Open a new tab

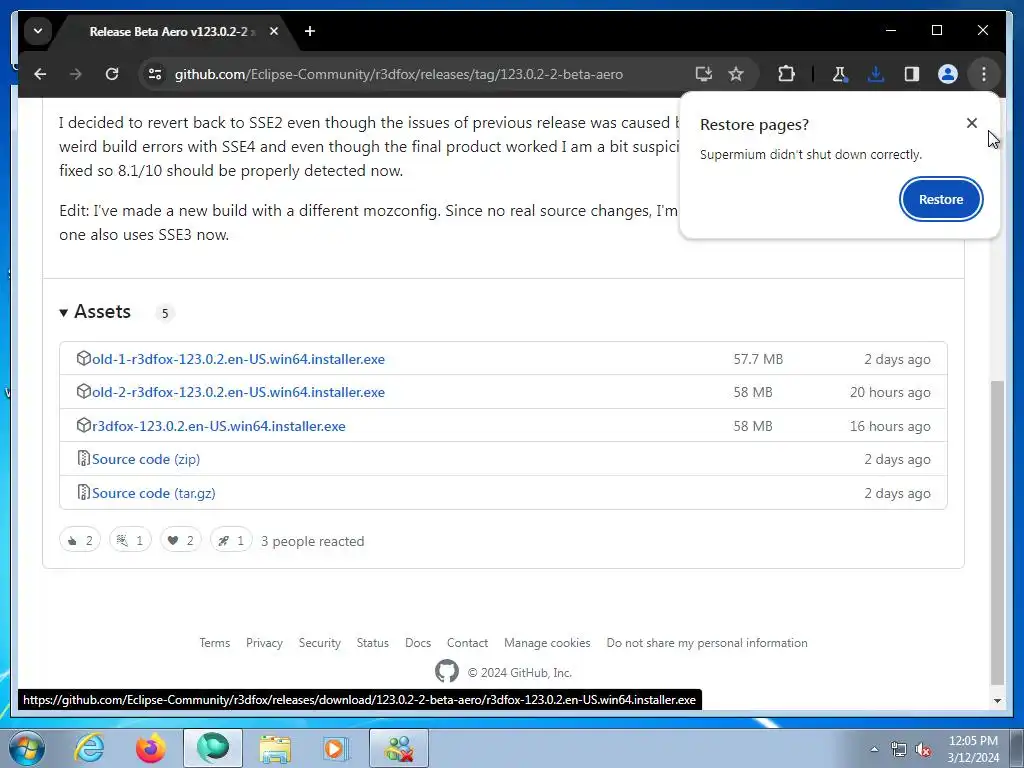click(310, 31)
